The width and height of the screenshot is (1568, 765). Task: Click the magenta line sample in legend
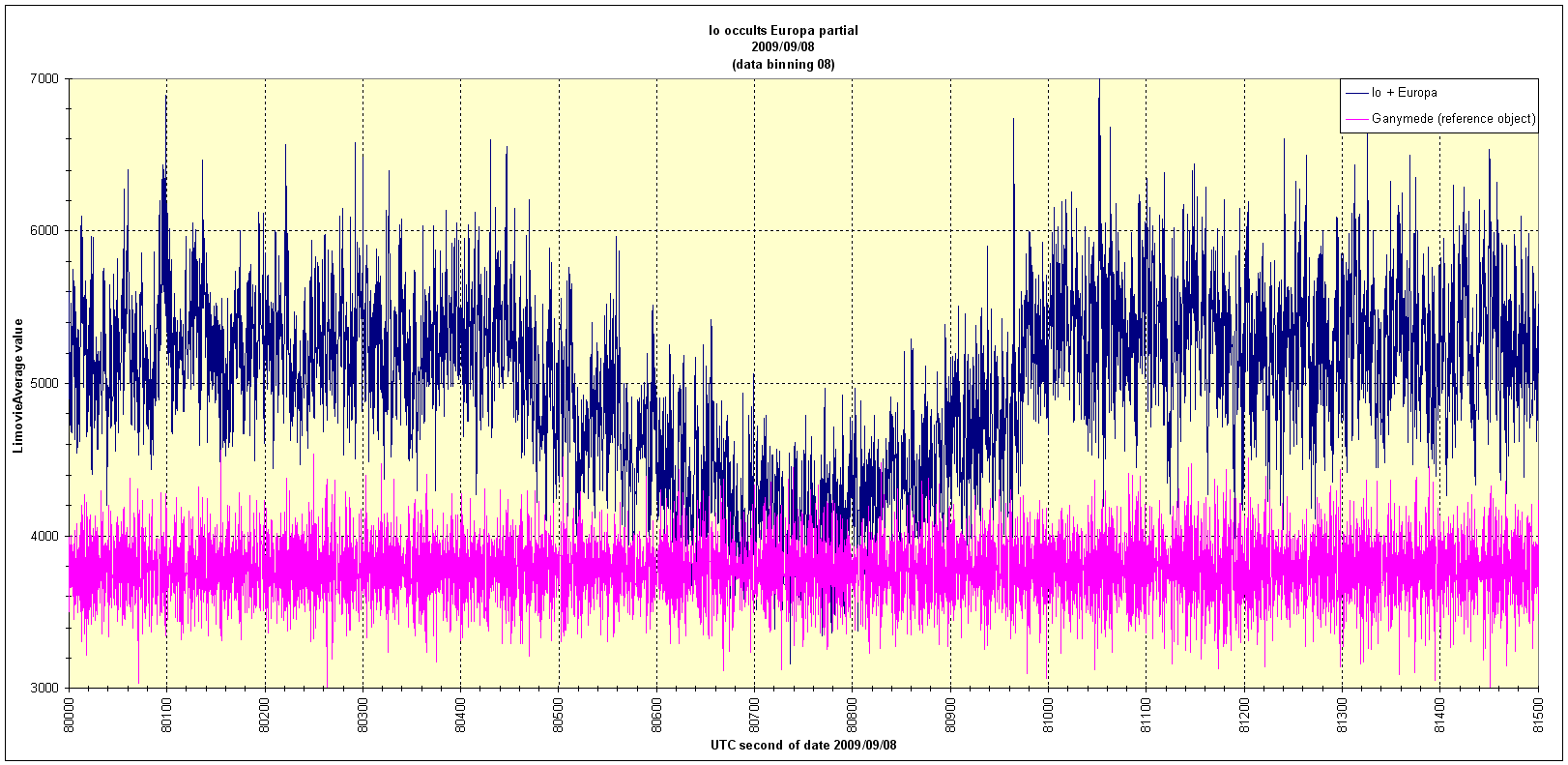pos(1356,119)
